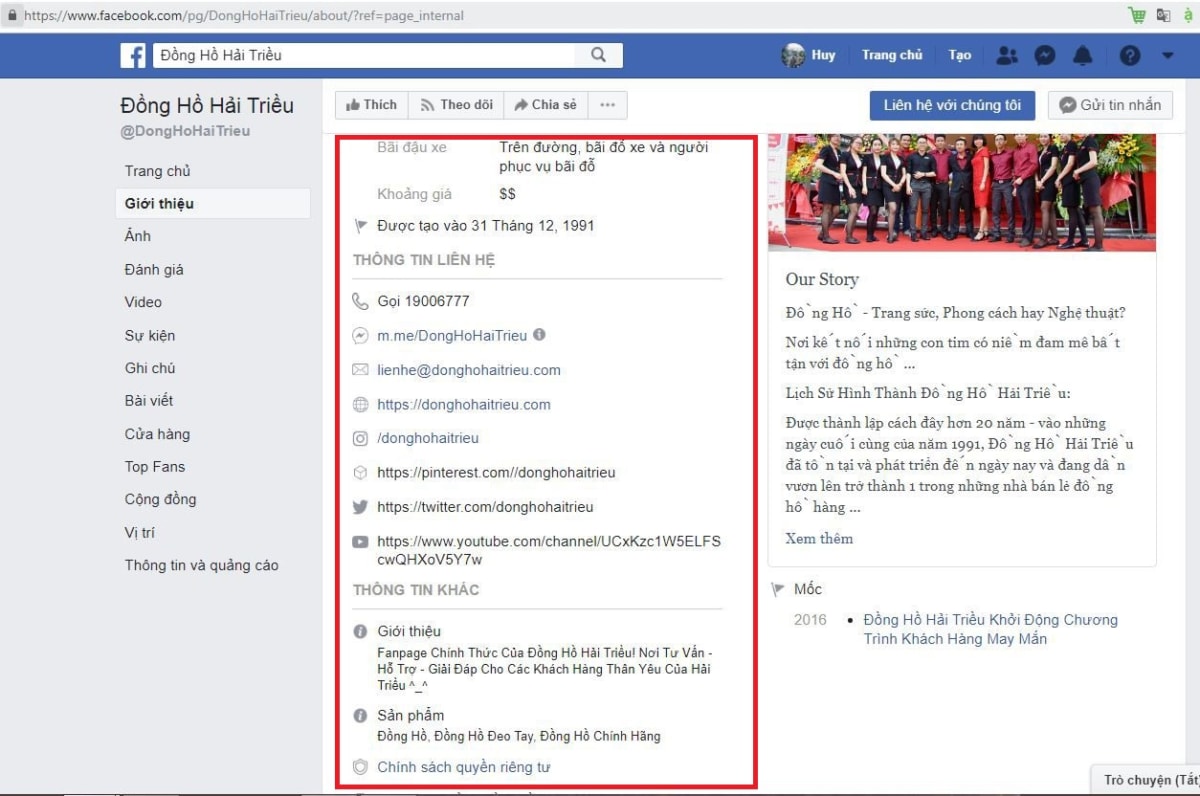Open the Video sidebar tab

point(143,302)
